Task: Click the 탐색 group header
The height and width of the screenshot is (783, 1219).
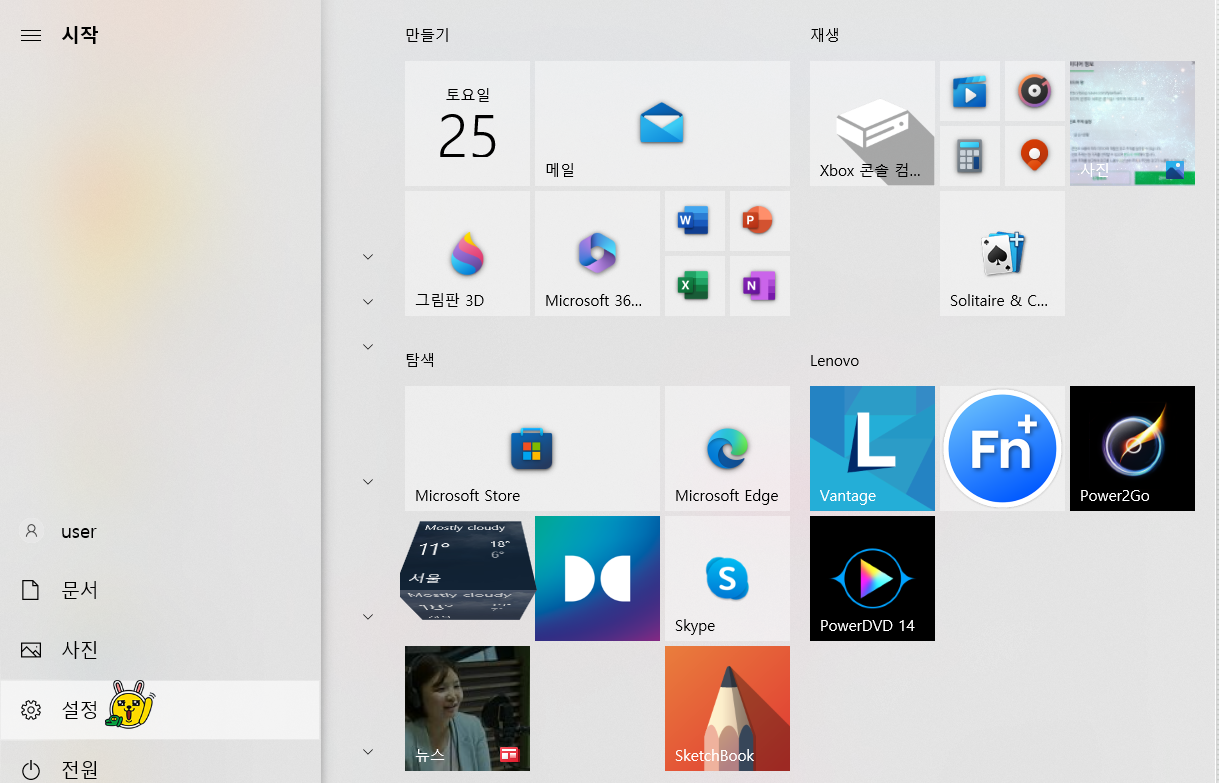Action: [x=420, y=360]
